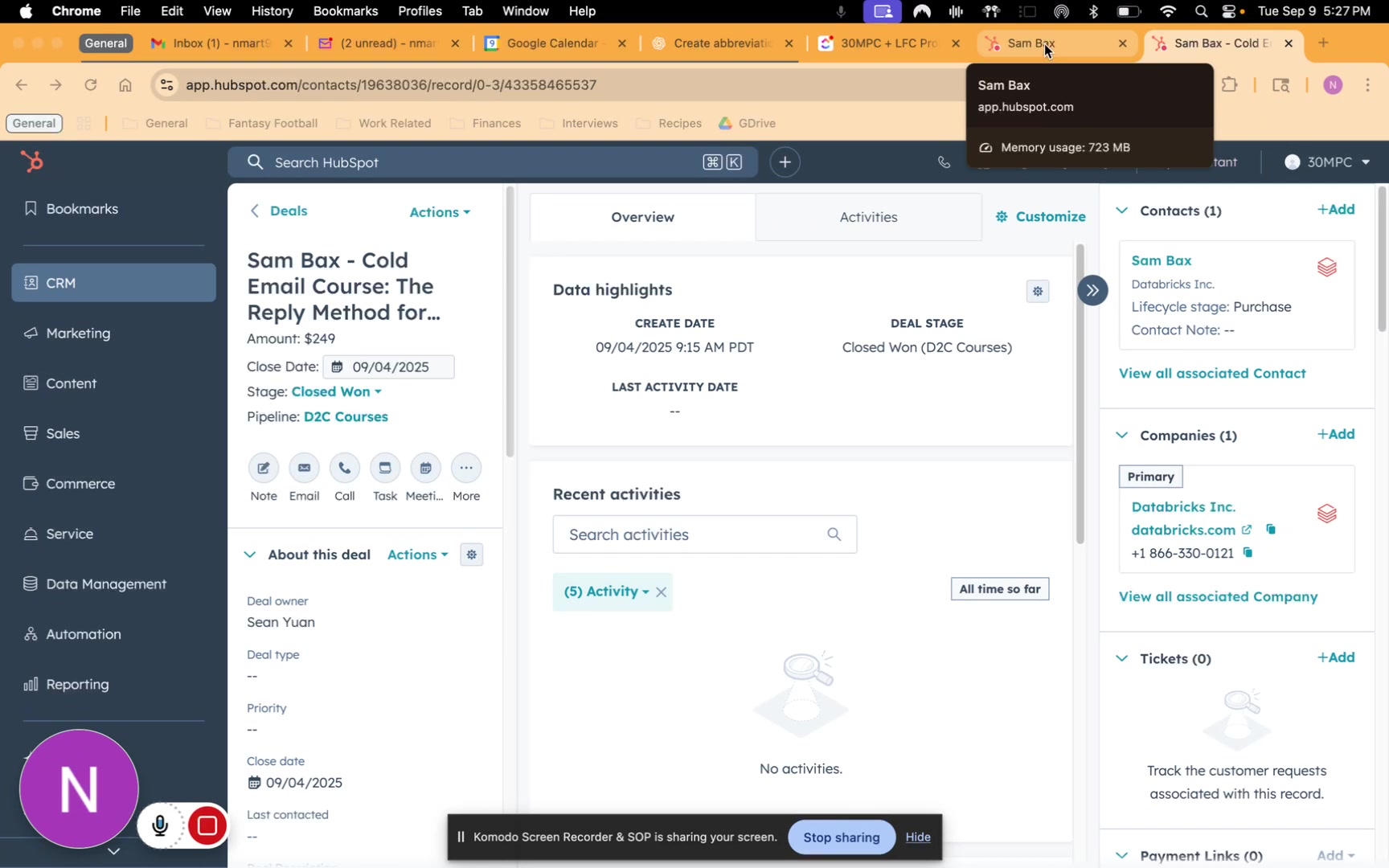
Task: Click the Email action icon
Action: click(304, 469)
